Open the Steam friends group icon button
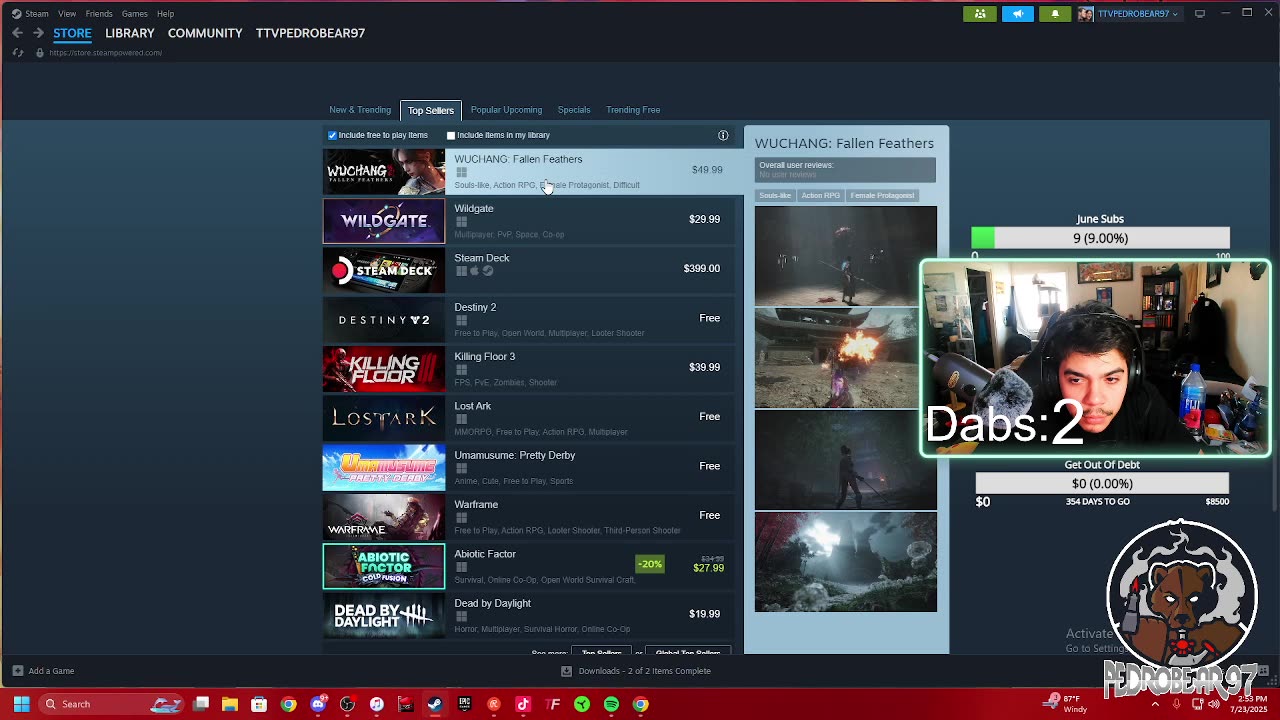This screenshot has width=1280, height=720. 980,14
